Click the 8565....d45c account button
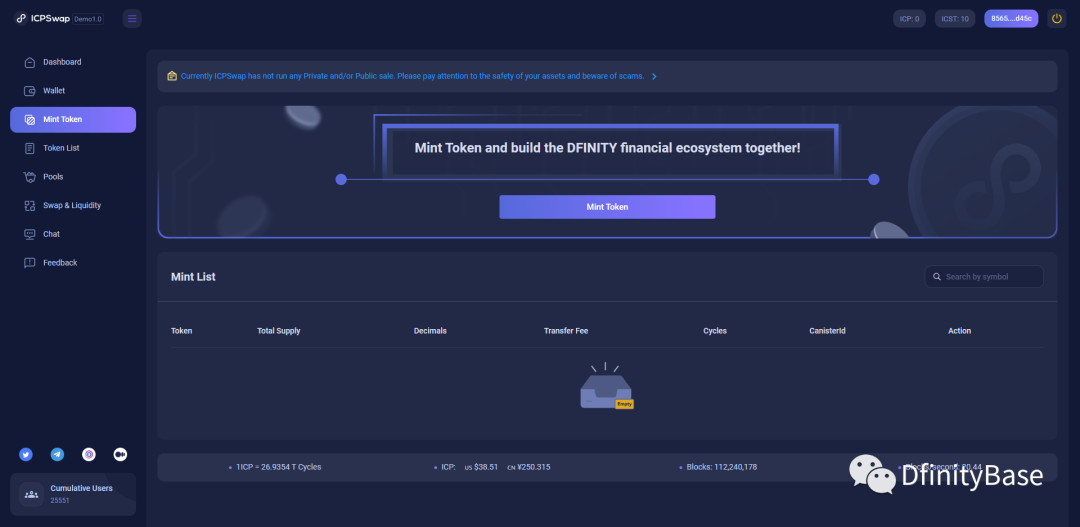 (x=1011, y=19)
